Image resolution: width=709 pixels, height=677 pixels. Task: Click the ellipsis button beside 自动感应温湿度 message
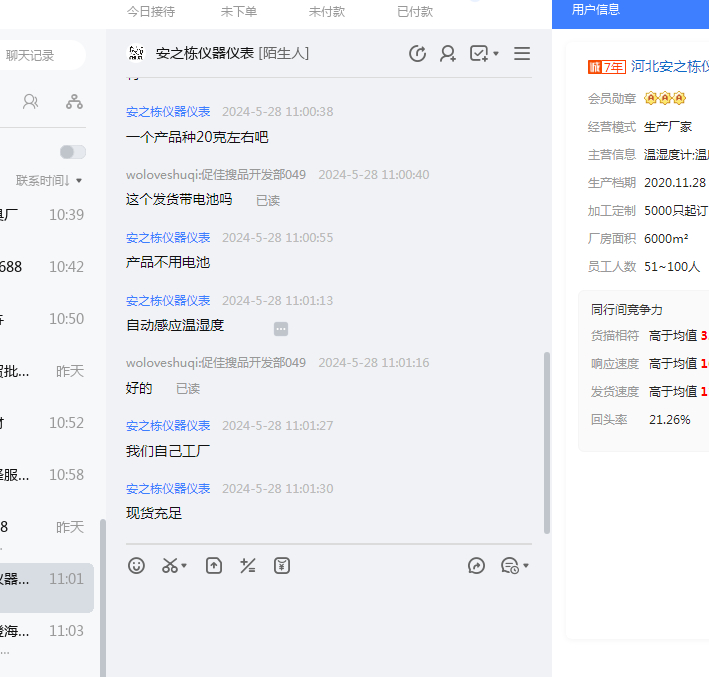(x=281, y=328)
